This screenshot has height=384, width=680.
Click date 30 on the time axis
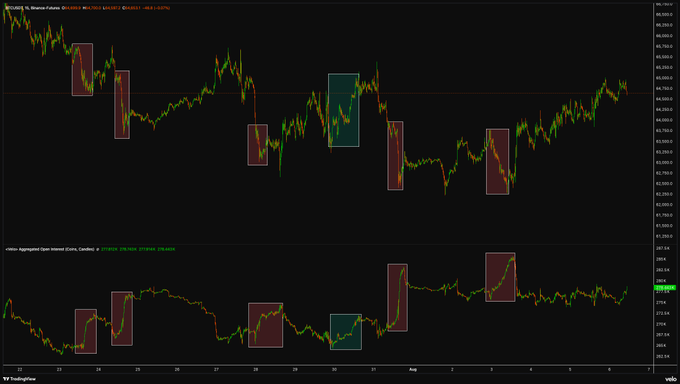point(334,370)
